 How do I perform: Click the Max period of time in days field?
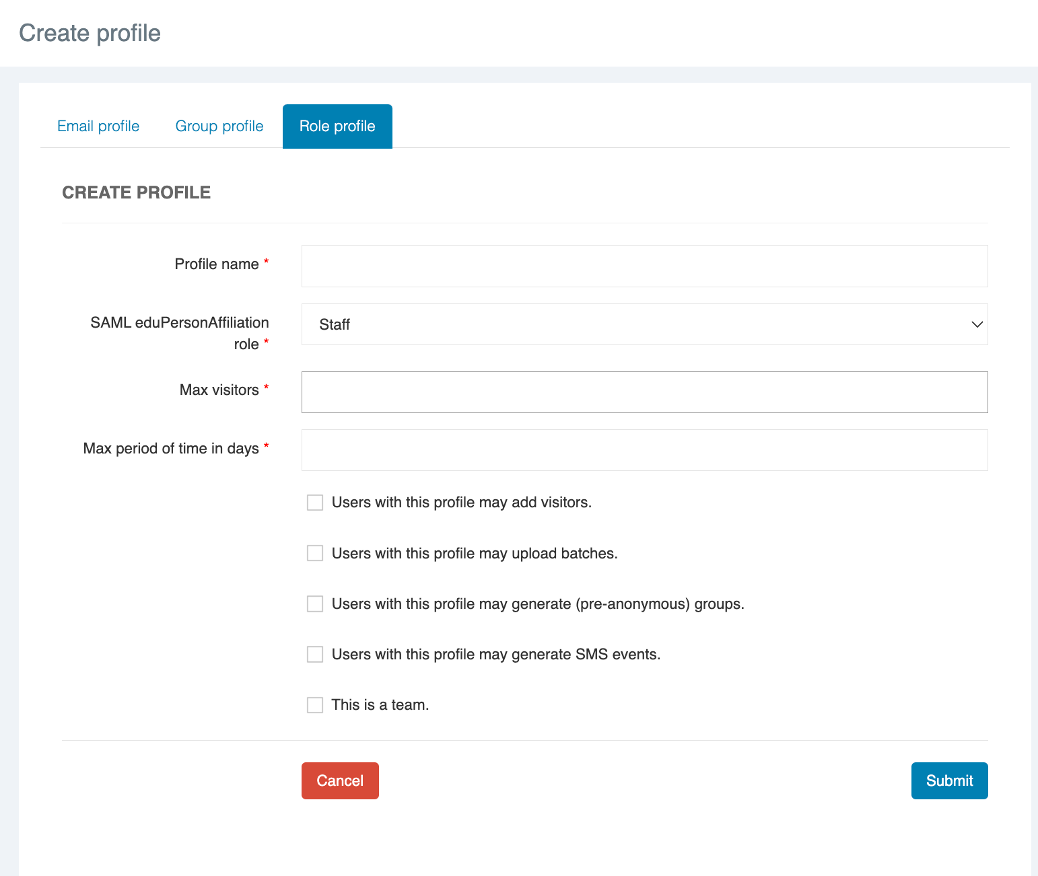click(644, 450)
